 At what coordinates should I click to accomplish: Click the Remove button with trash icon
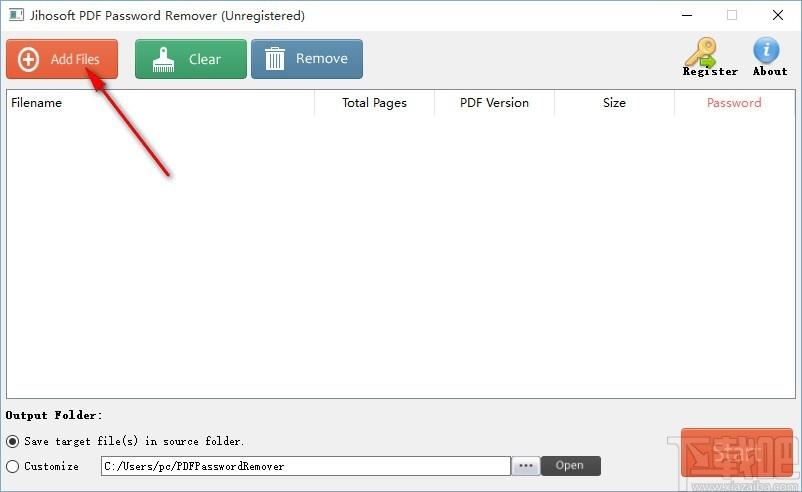307,59
